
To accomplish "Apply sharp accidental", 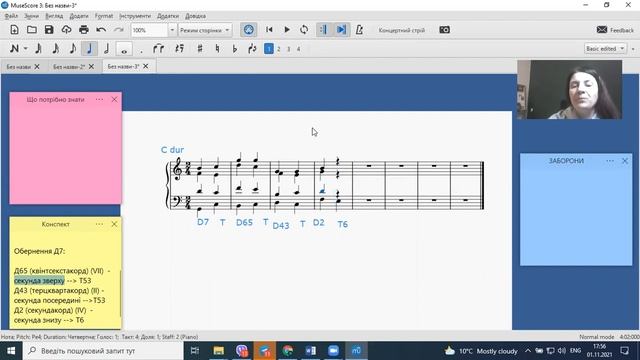I will [x=200, y=49].
